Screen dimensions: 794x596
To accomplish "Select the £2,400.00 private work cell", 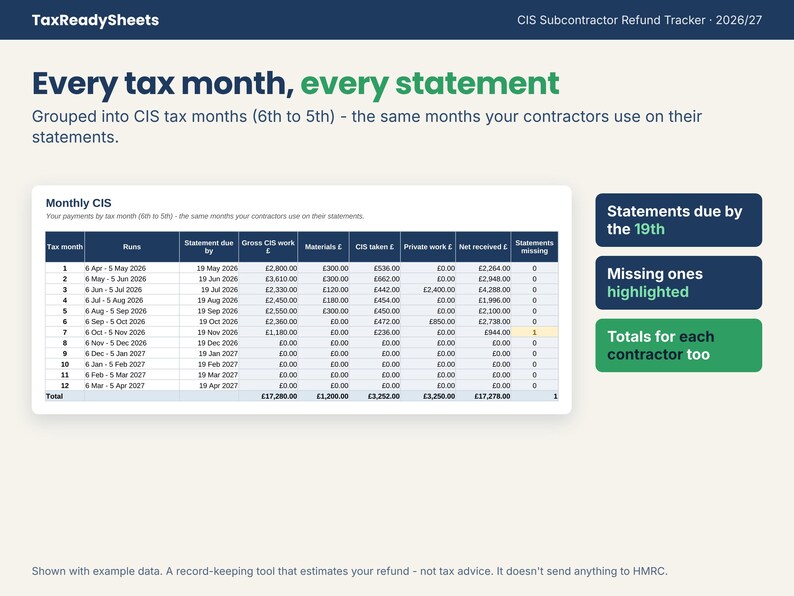I will click(x=427, y=290).
